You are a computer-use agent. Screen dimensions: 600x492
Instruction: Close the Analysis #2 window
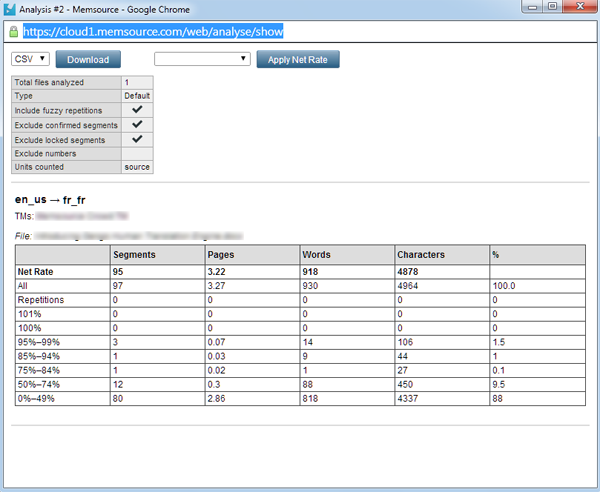[x=580, y=6]
